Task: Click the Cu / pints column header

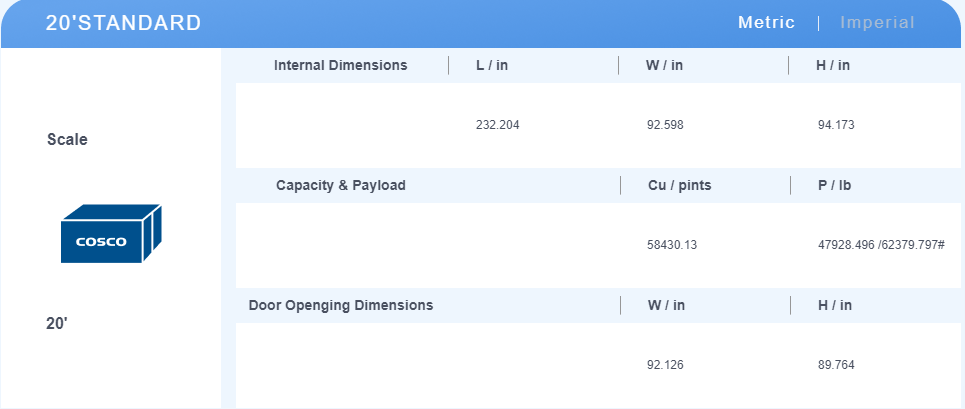Action: click(679, 185)
